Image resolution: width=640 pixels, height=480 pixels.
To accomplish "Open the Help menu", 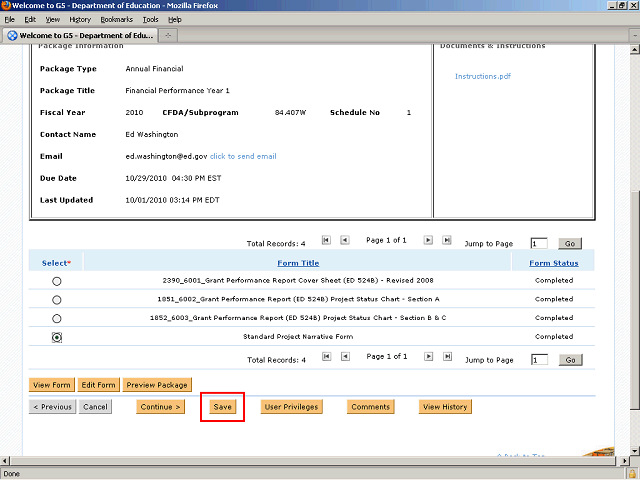I will (175, 20).
